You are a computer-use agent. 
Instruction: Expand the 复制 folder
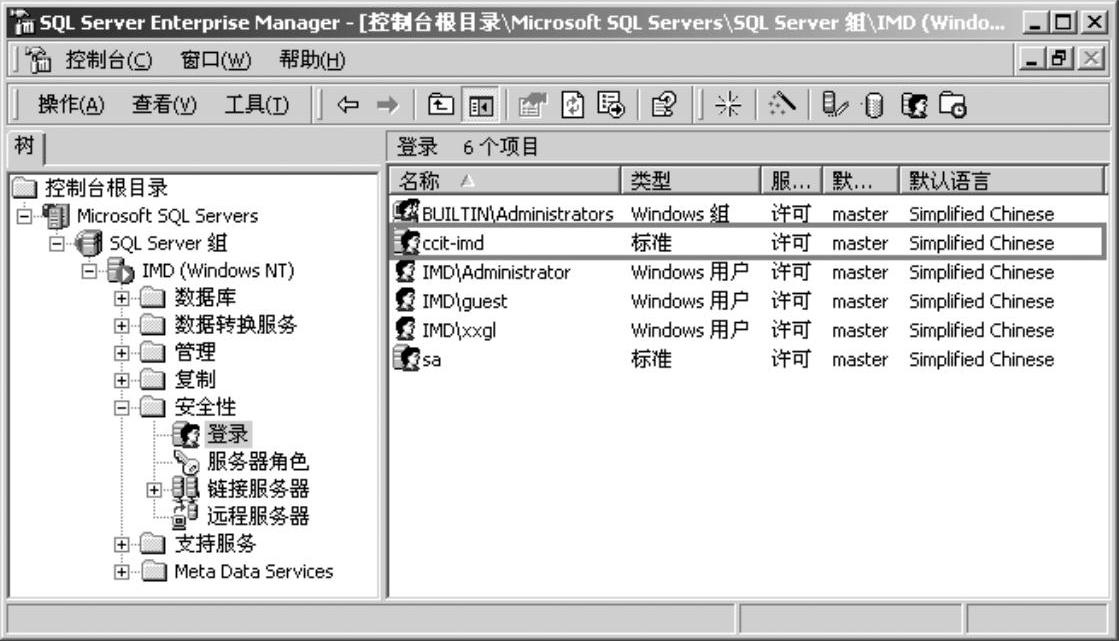121,380
